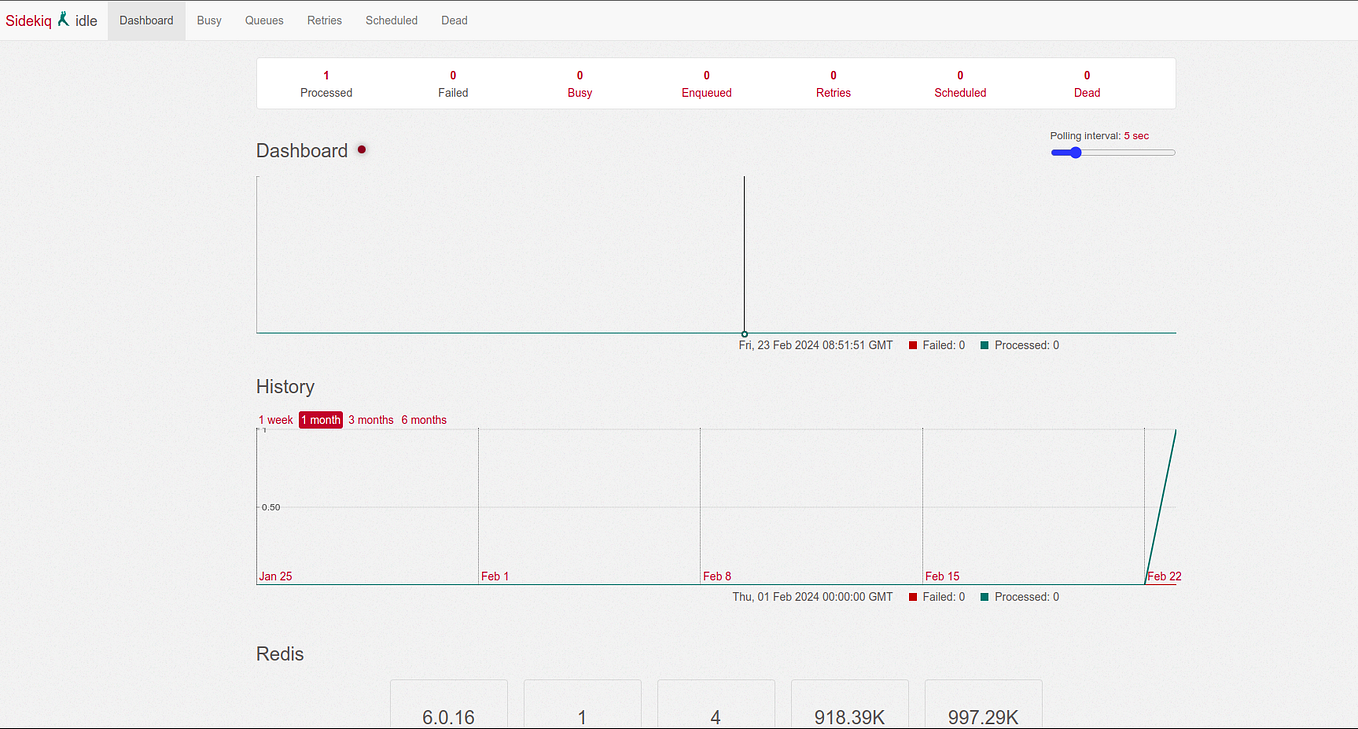Select the 1 week history range
The width and height of the screenshot is (1358, 729).
(x=276, y=419)
